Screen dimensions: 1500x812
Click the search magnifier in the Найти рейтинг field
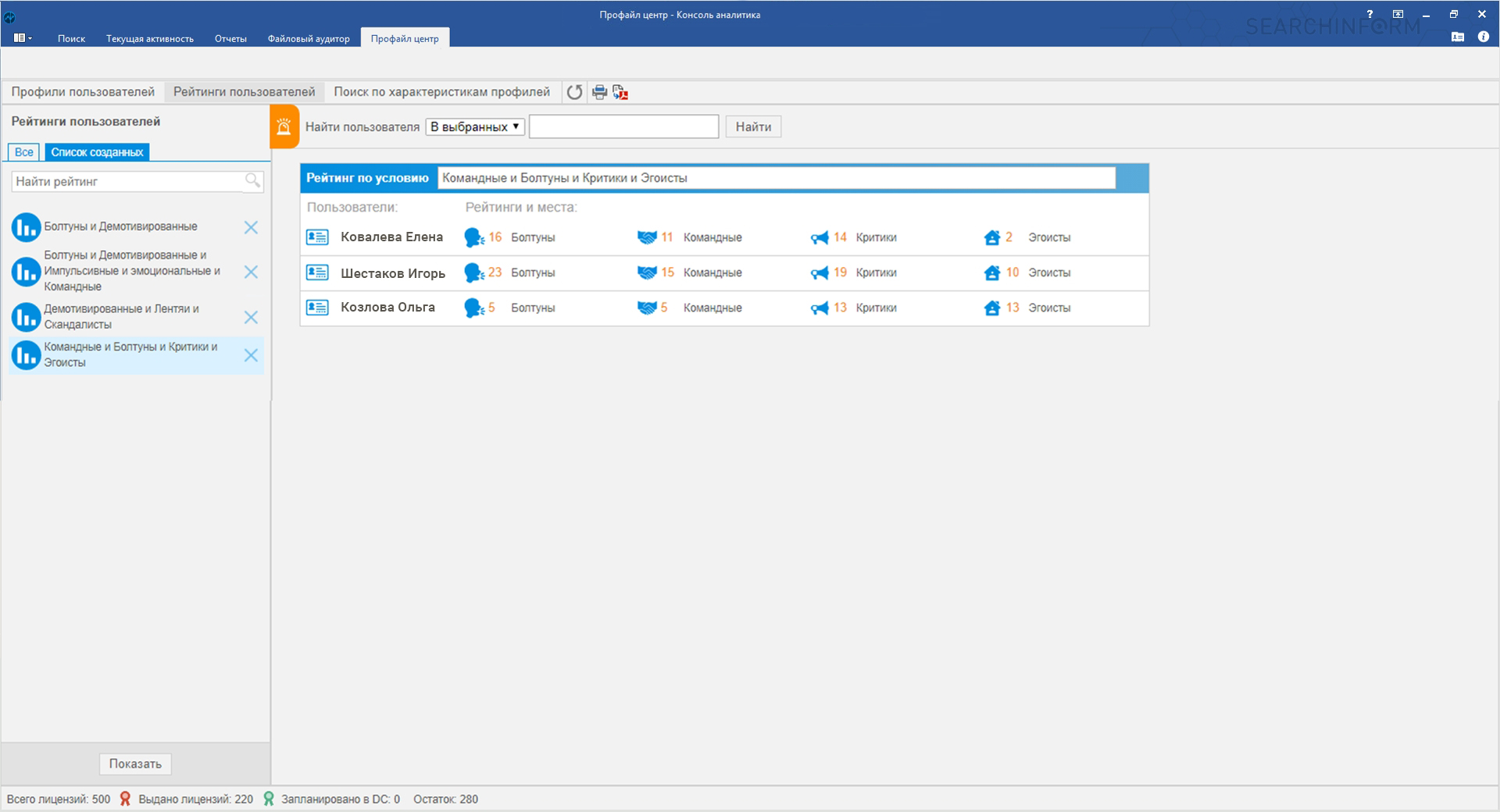[x=252, y=181]
